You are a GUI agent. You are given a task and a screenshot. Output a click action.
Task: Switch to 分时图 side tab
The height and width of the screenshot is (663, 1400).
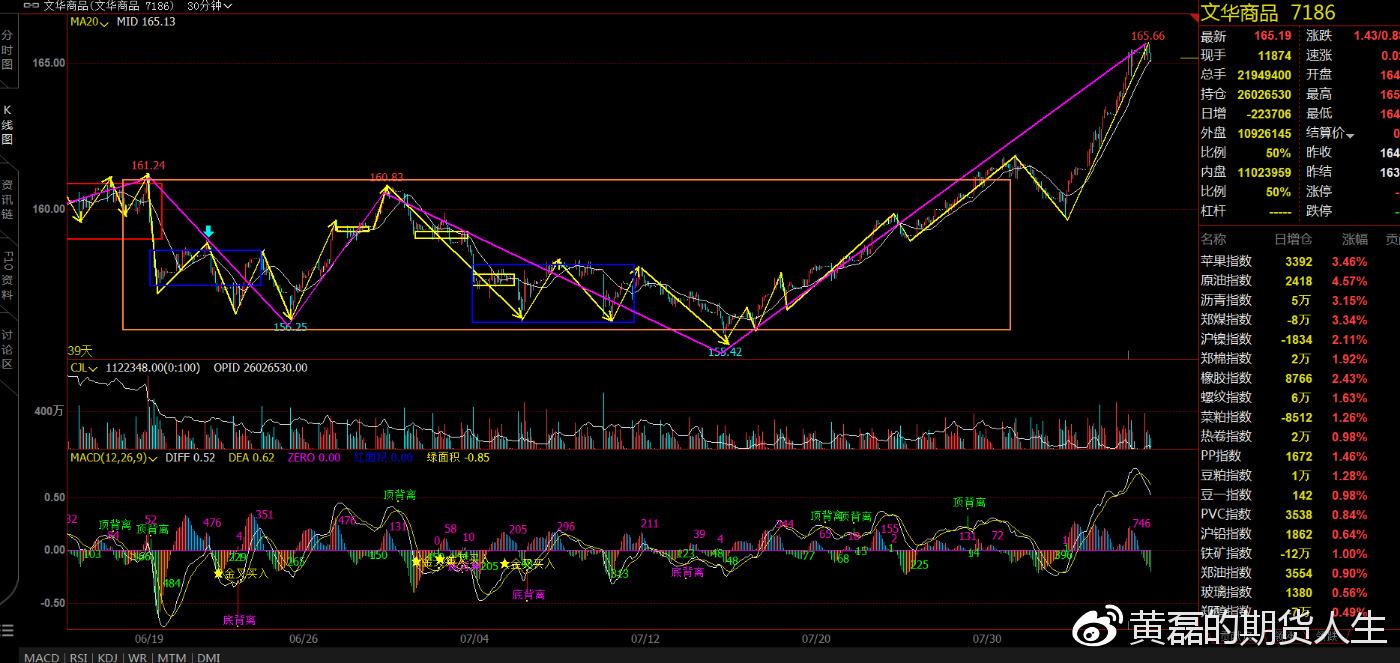(7, 50)
